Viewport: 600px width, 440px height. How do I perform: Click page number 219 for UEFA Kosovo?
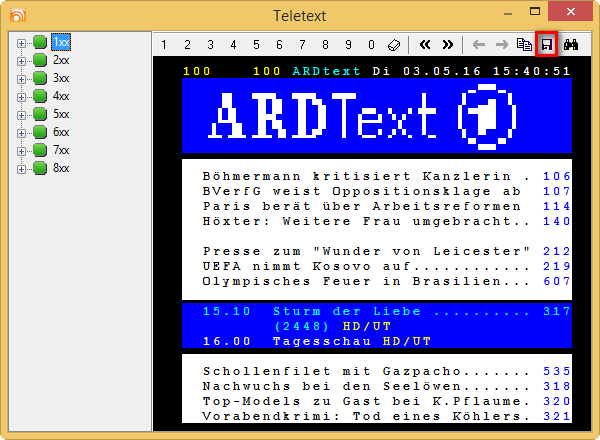[557, 266]
